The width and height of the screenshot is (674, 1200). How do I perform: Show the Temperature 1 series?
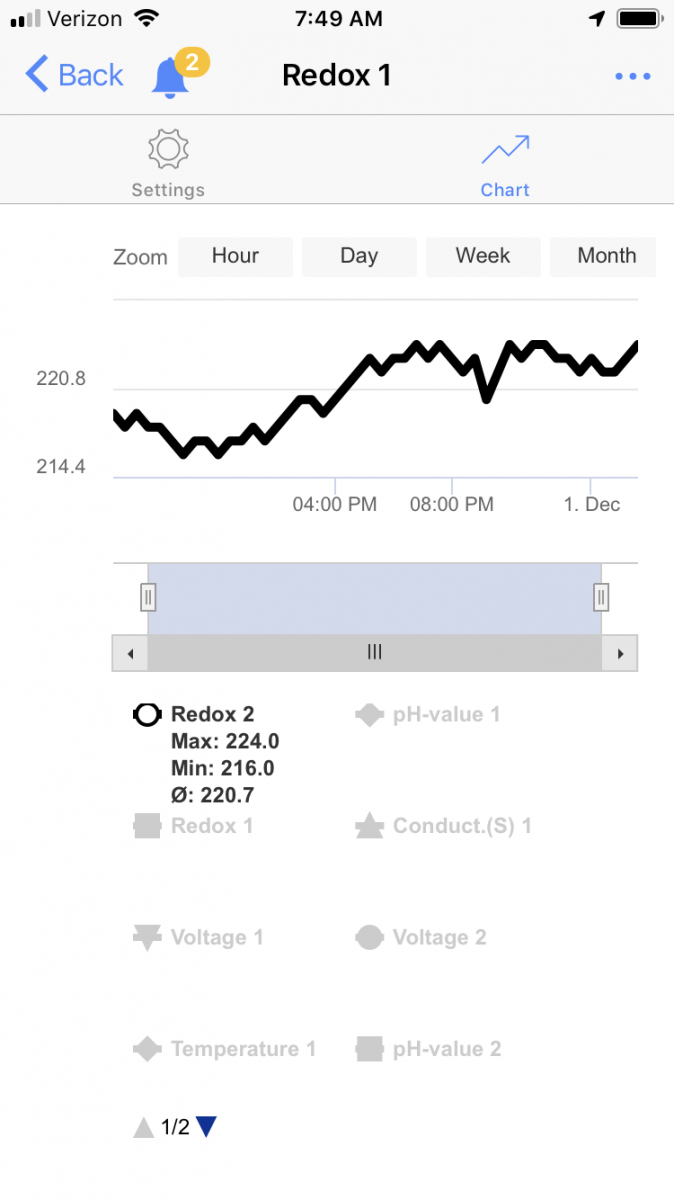pos(243,1049)
